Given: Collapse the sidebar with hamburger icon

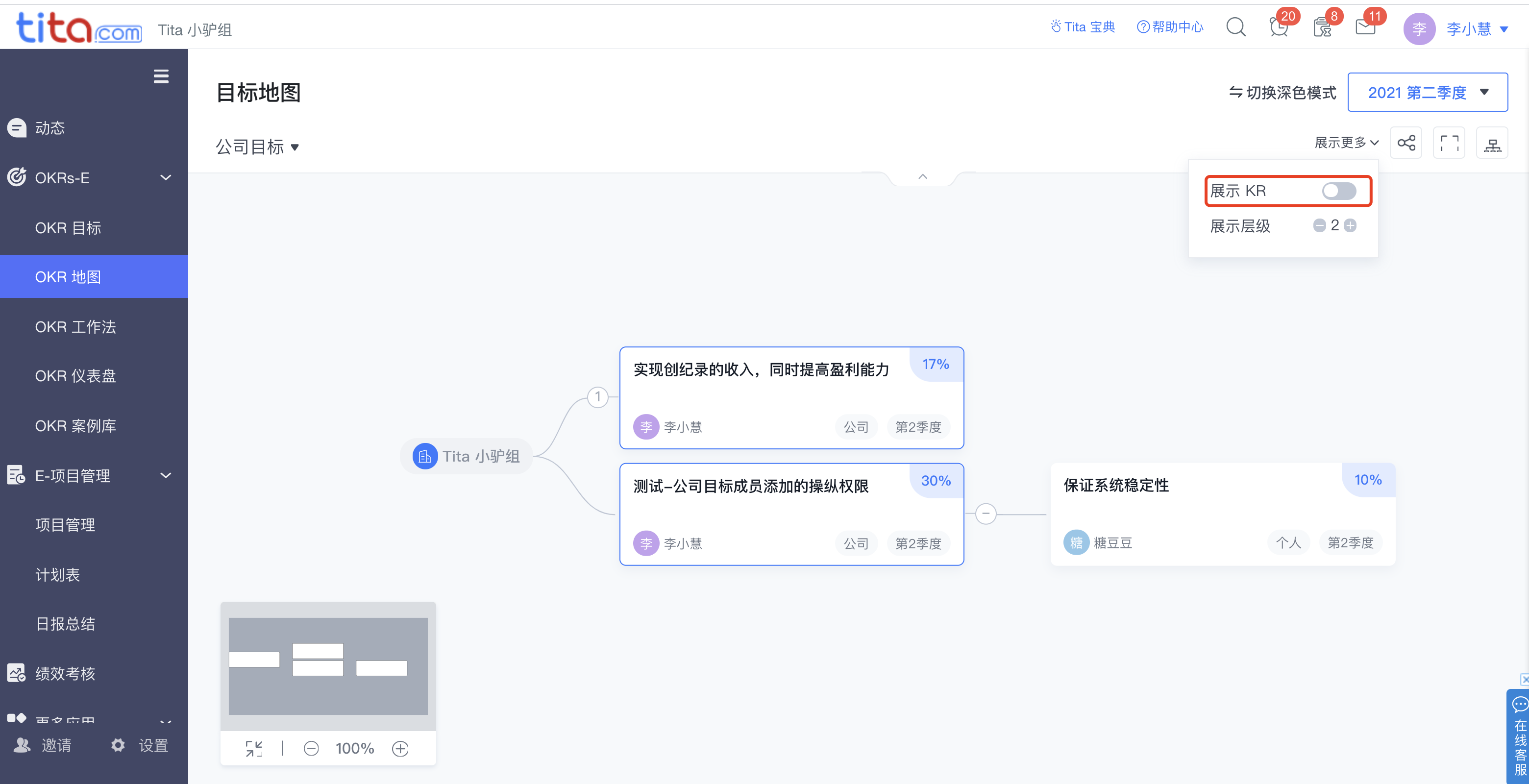Looking at the screenshot, I should pos(161,76).
